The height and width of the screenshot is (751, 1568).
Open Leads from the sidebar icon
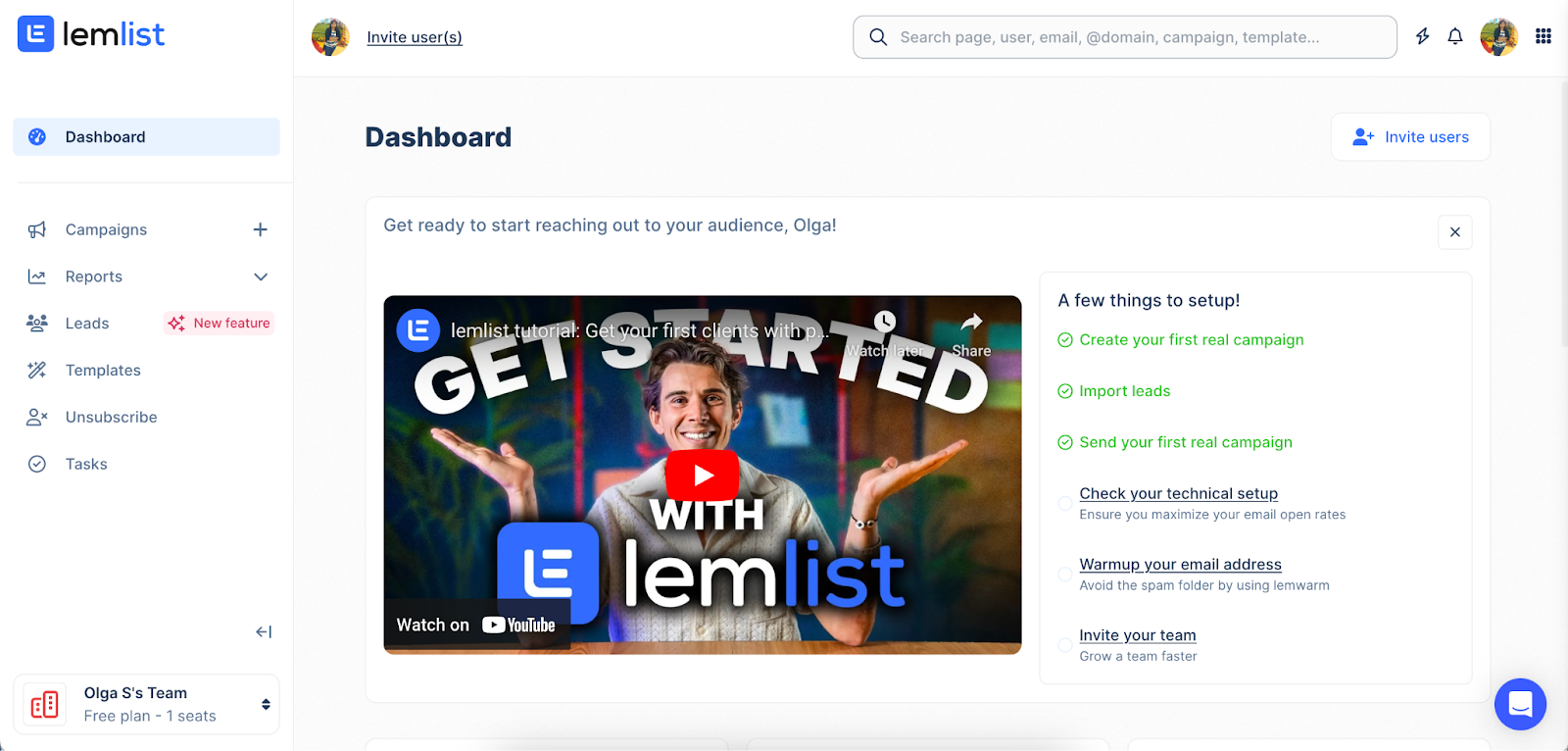tap(36, 323)
